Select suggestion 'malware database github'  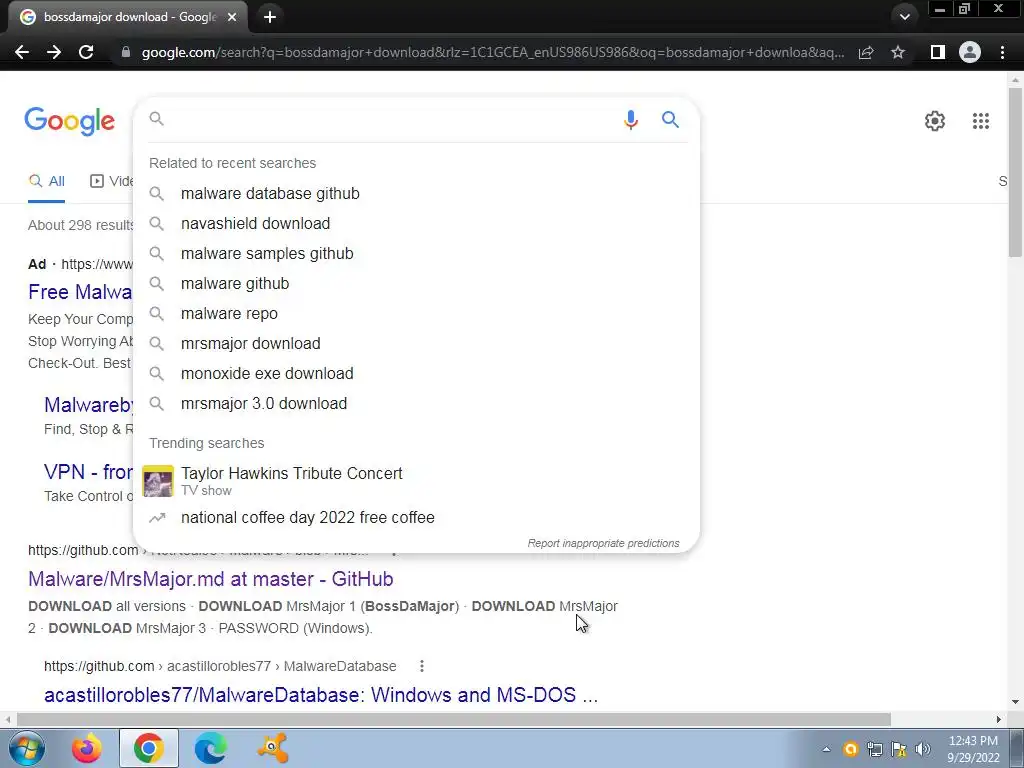[416, 193]
